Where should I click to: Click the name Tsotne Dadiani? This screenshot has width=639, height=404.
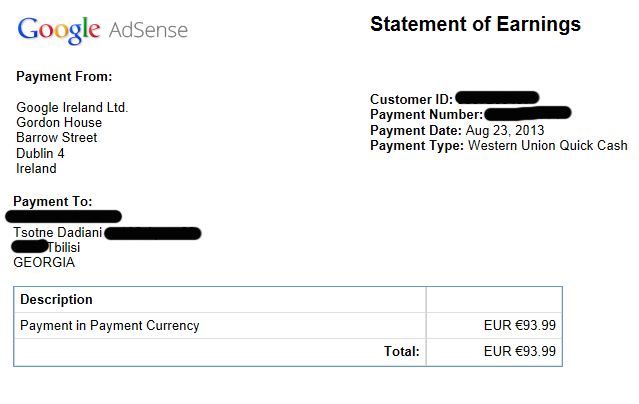57,233
